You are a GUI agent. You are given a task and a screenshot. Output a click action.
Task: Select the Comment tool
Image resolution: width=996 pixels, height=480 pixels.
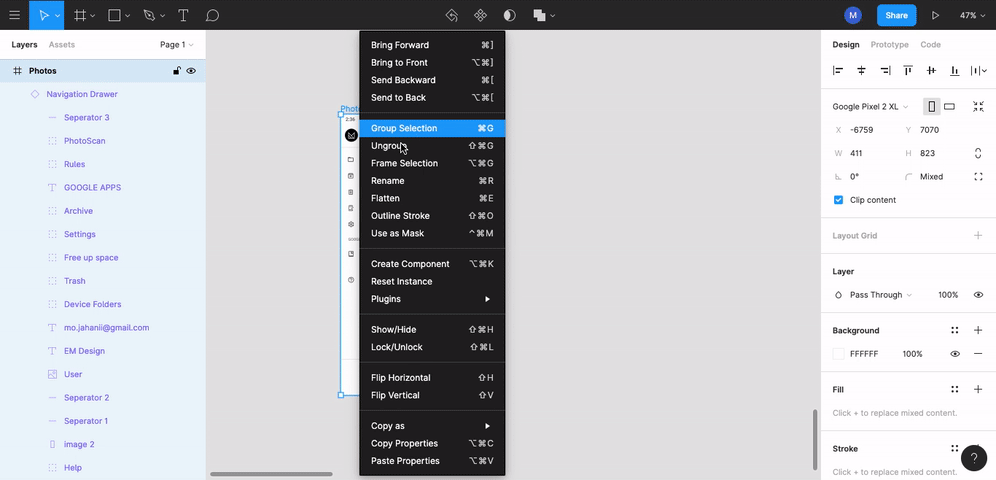(x=213, y=15)
